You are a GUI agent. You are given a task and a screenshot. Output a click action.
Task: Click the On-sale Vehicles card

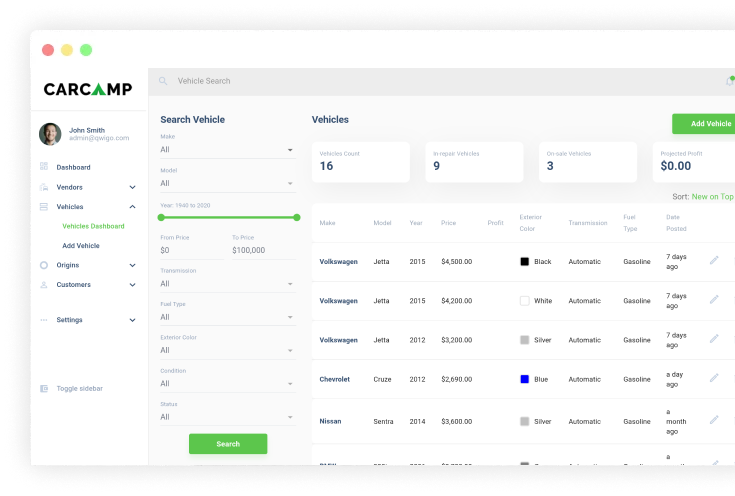point(588,162)
